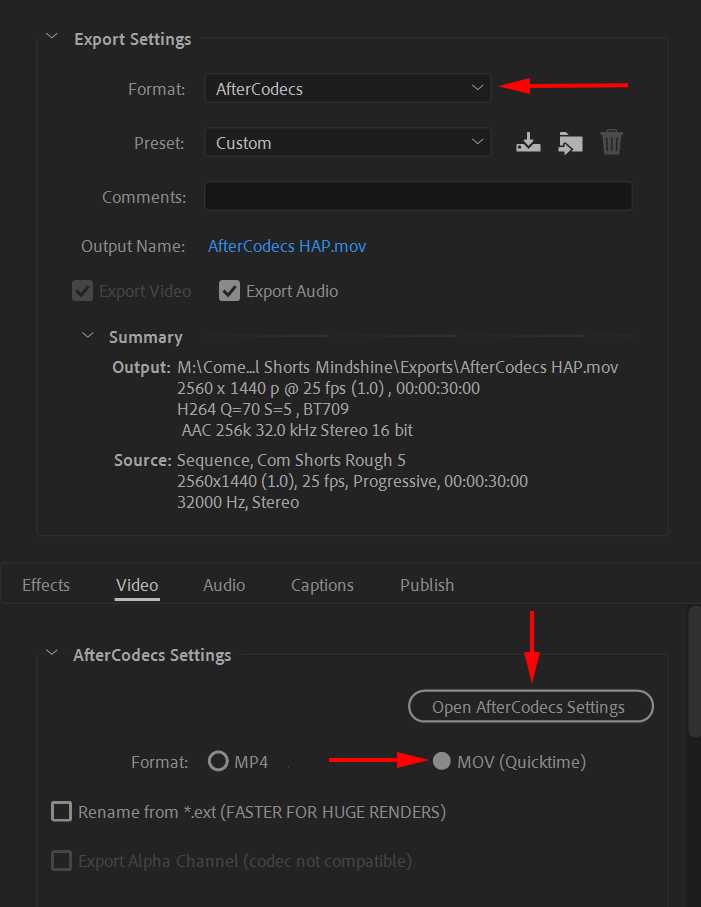
Task: Click inside the Comments input field
Action: click(x=418, y=196)
